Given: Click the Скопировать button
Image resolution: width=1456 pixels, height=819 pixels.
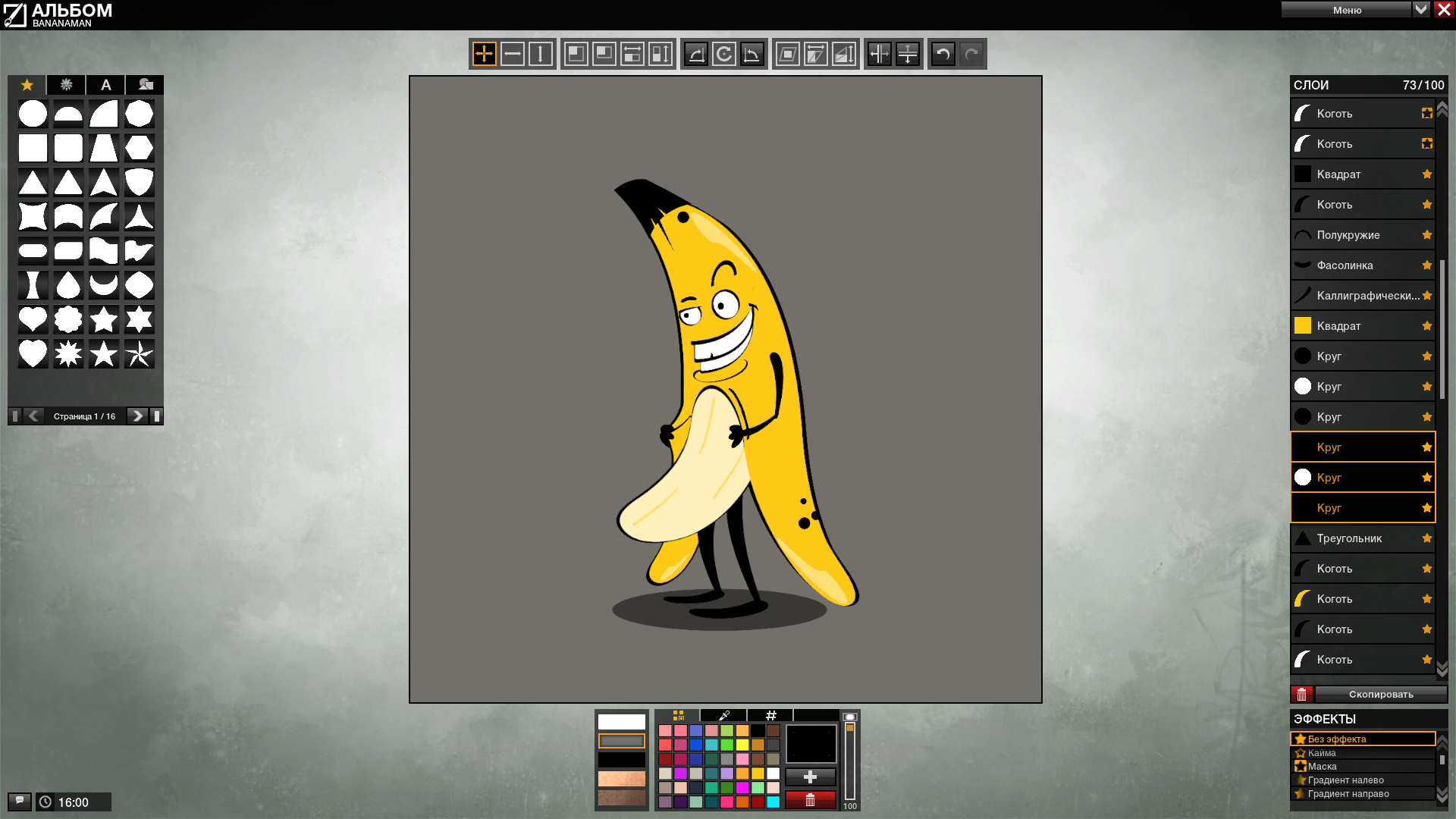Looking at the screenshot, I should [x=1380, y=694].
